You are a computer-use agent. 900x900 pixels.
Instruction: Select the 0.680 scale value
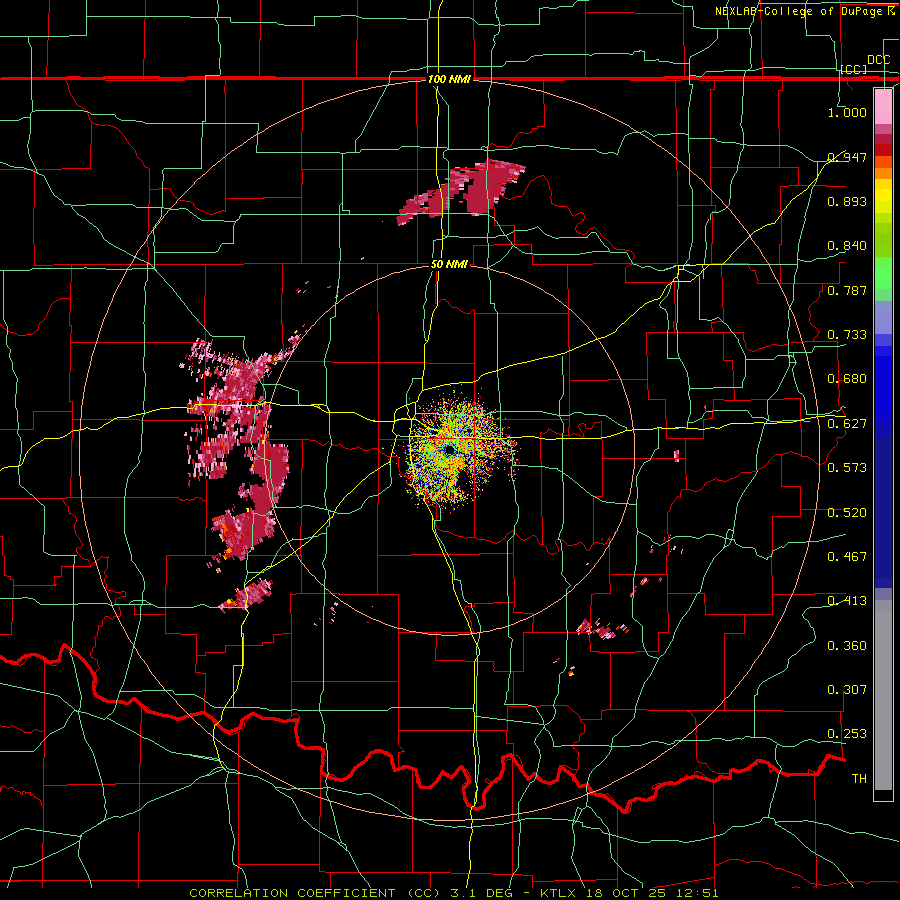[847, 379]
